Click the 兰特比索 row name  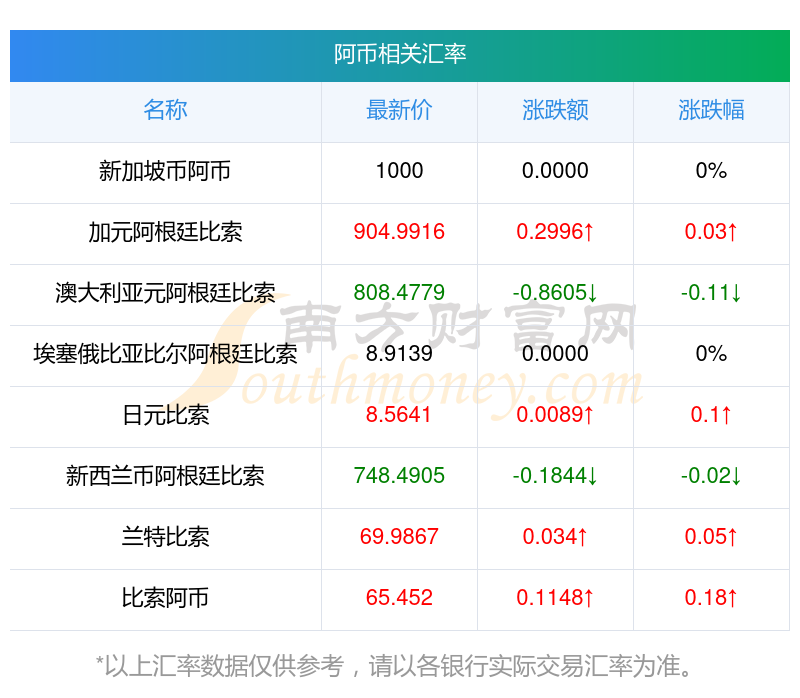pos(166,537)
